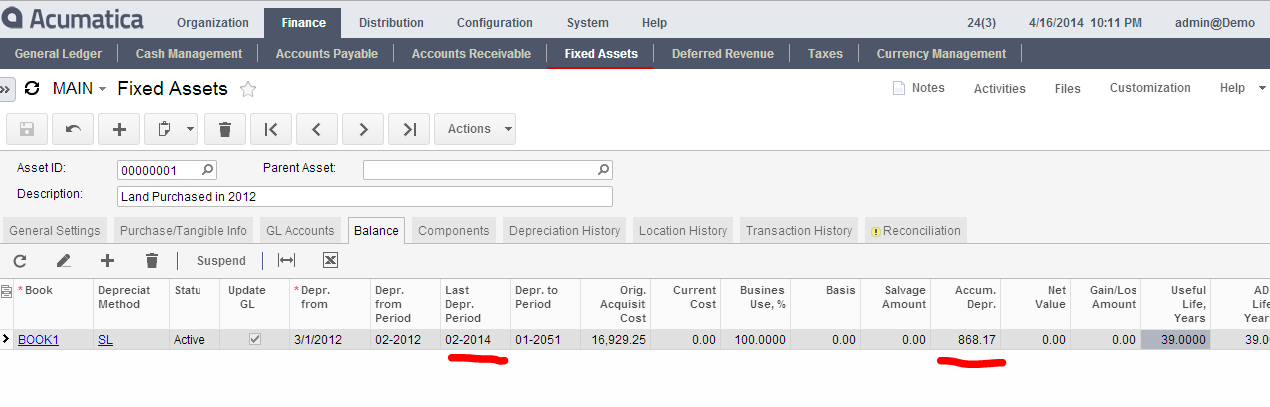This screenshot has height=407, width=1270.
Task: Open Parent Asset lookup magnifier
Action: pos(603,170)
